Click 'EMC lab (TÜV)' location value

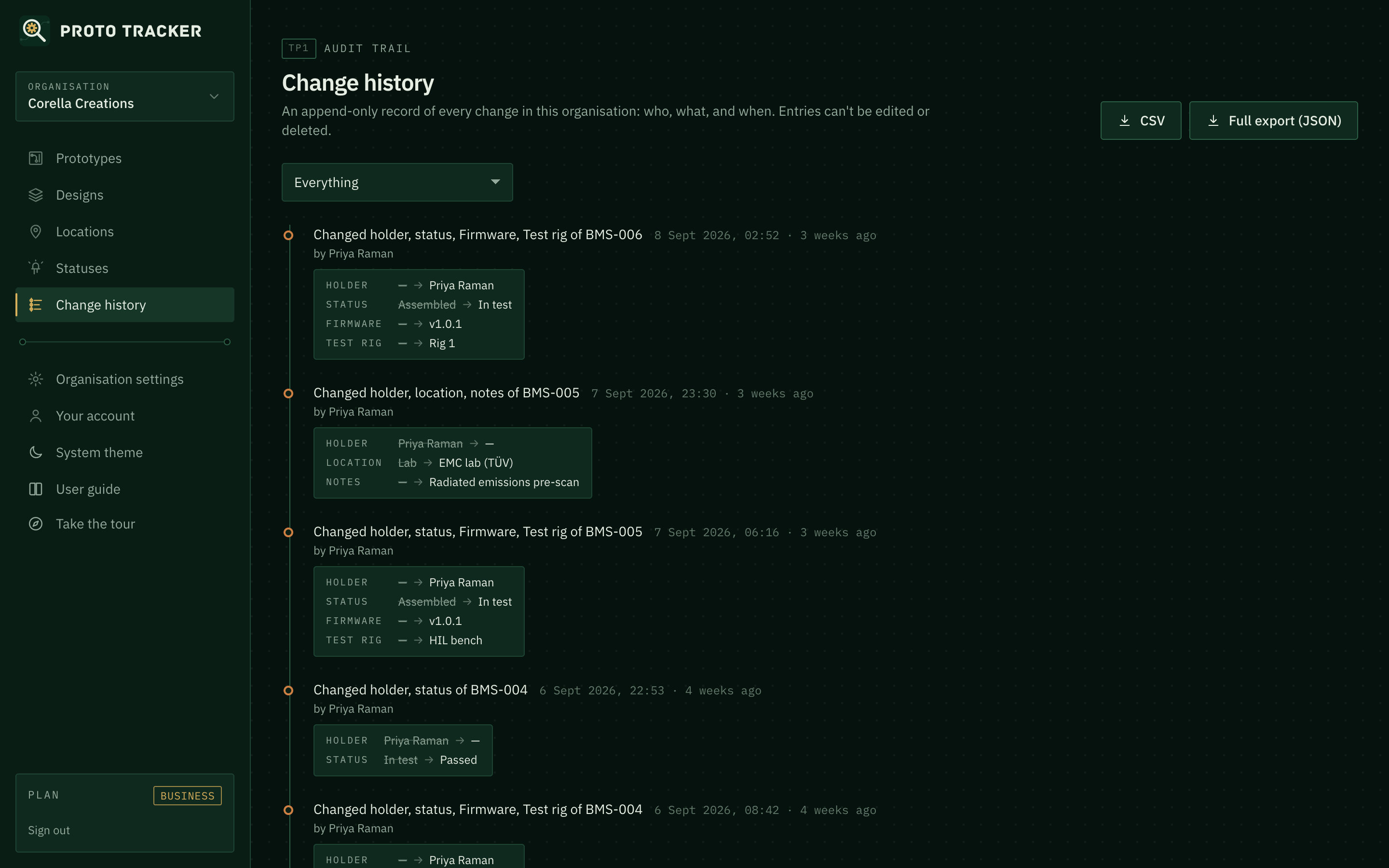(x=476, y=463)
